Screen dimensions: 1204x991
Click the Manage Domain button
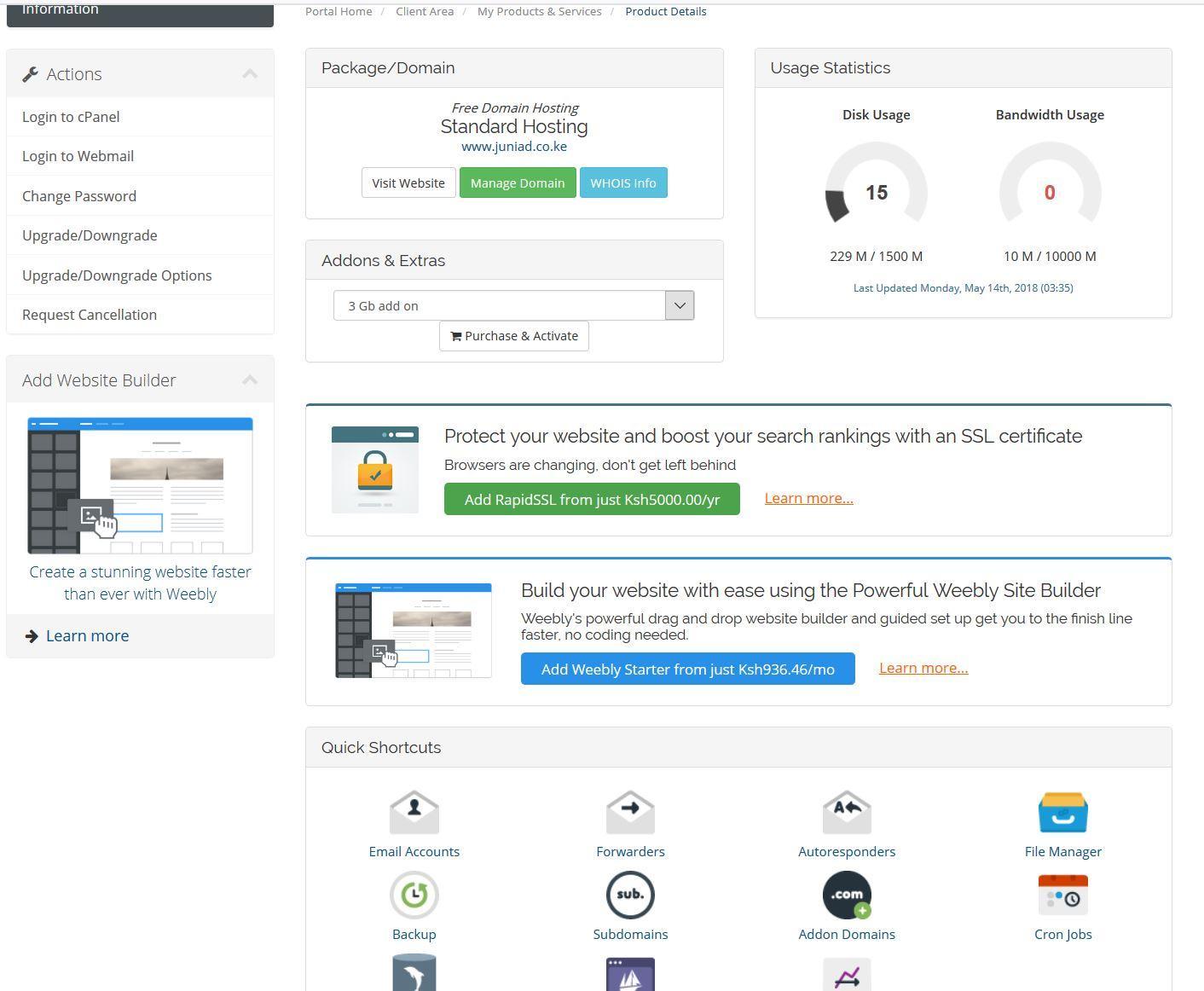[x=518, y=183]
